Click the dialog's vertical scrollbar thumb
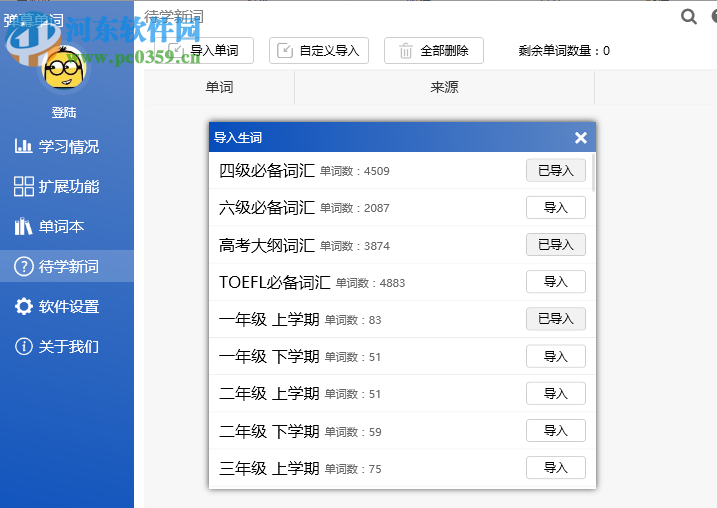Screen dimensions: 717x508 click(594, 172)
